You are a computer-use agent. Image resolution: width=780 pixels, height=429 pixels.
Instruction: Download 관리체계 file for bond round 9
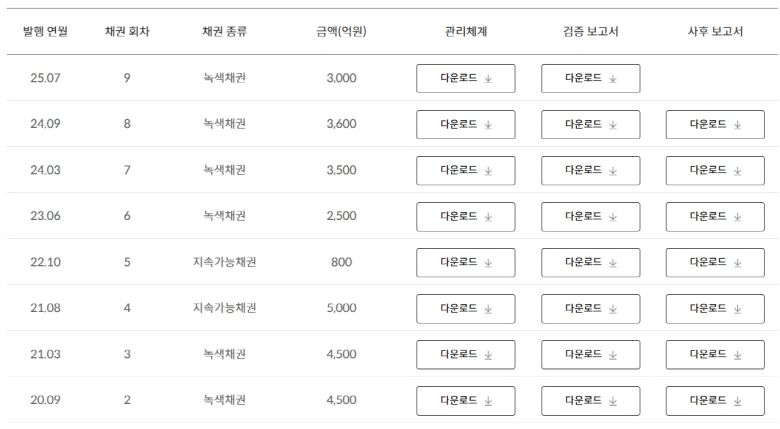point(465,78)
